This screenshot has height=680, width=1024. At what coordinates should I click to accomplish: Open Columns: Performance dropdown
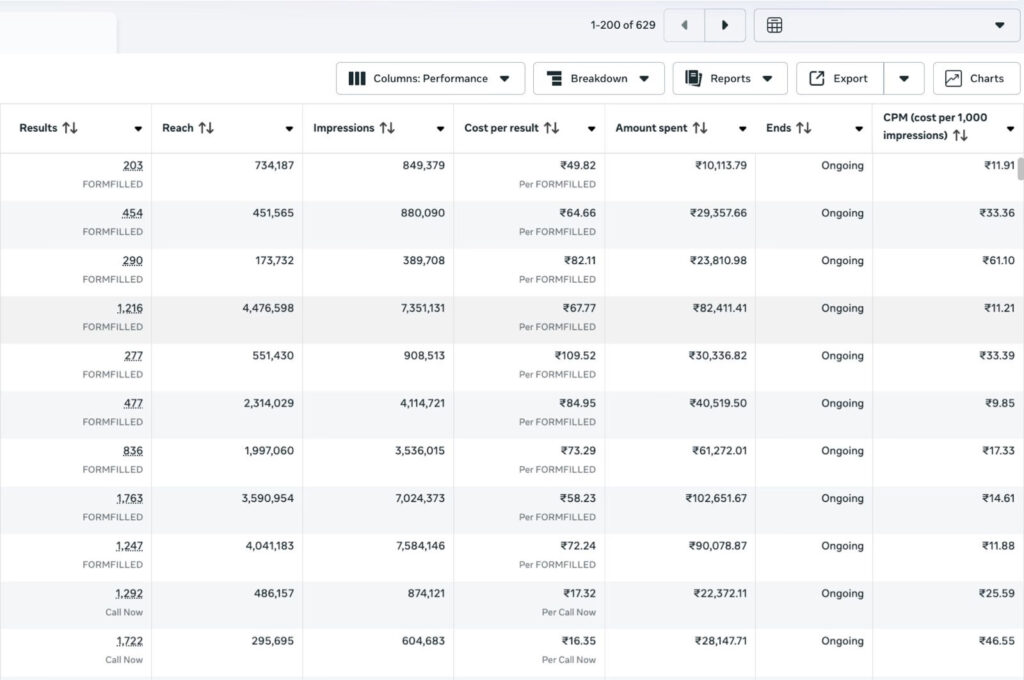tap(430, 79)
